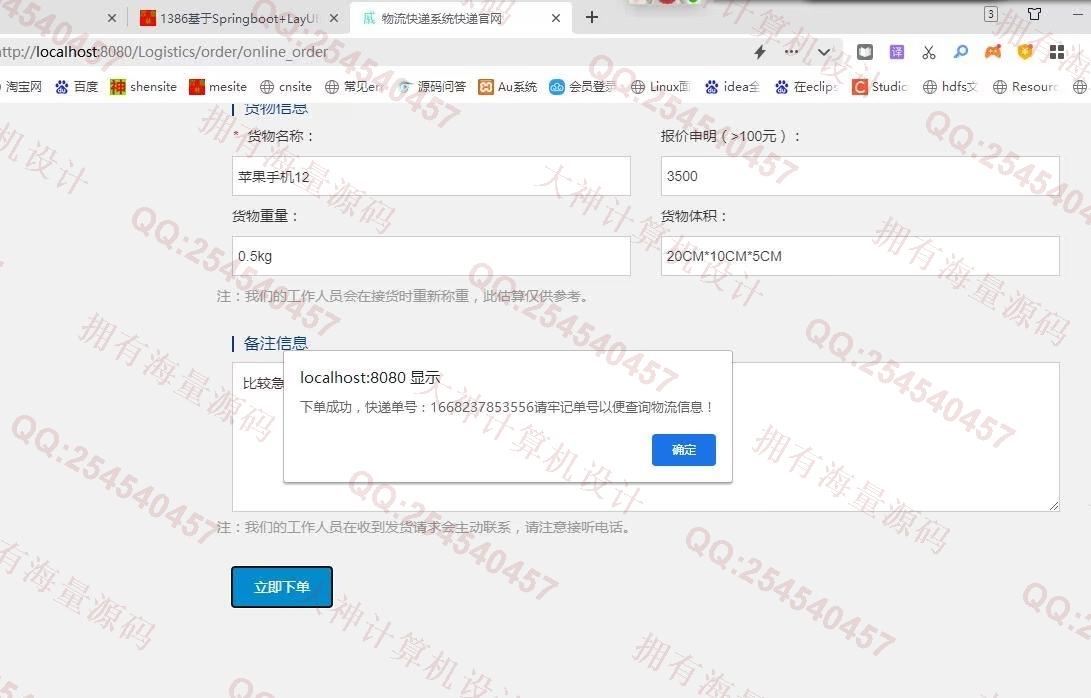
Task: Click the 货物名称 field containing 苹果手机12
Action: tap(431, 176)
